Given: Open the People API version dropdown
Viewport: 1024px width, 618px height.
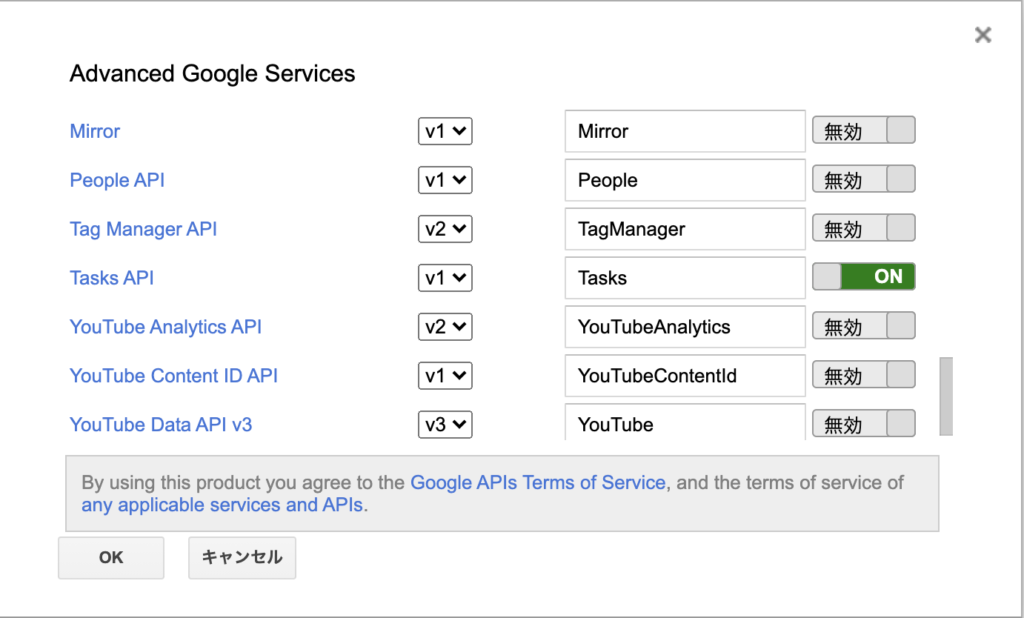Looking at the screenshot, I should [445, 180].
